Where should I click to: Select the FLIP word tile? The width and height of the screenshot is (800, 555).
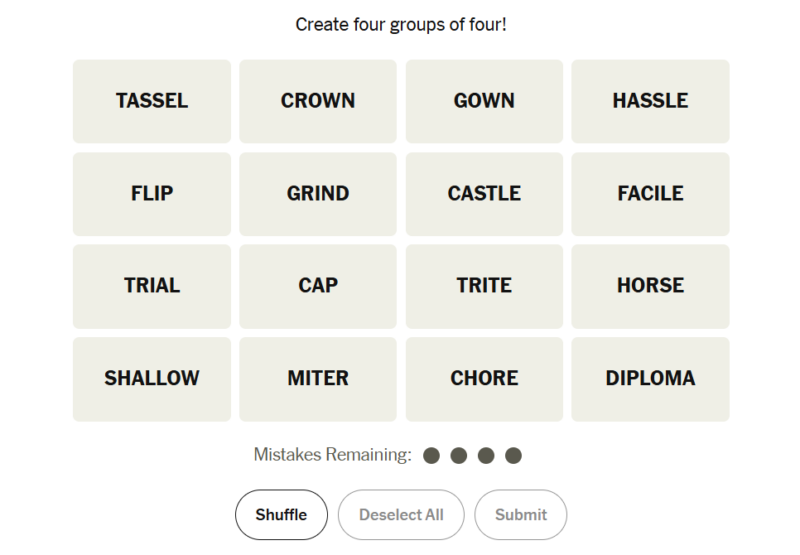tap(152, 194)
